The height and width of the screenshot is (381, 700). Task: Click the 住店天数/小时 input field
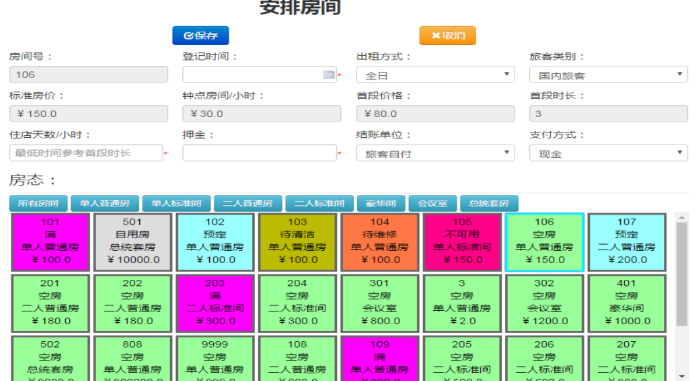(x=86, y=153)
